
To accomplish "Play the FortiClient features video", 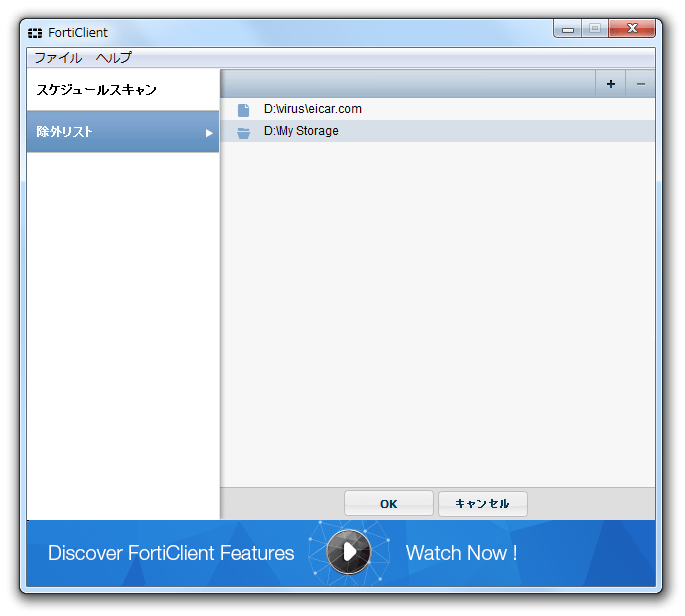I will (x=348, y=552).
